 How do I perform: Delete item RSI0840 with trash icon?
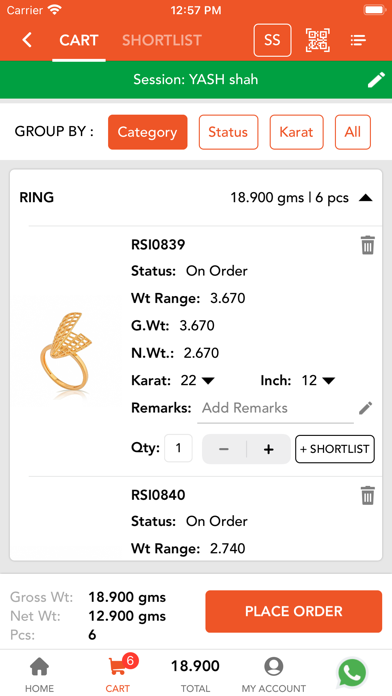[368, 495]
